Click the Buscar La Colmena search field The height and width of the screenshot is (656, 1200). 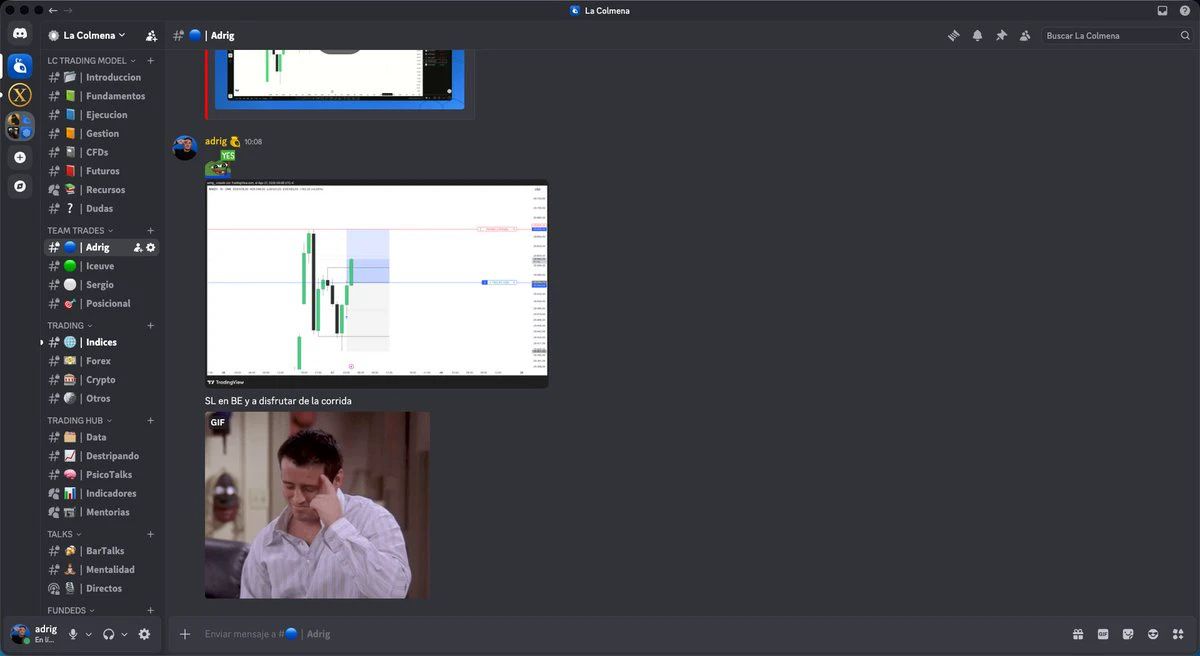pyautogui.click(x=1117, y=35)
